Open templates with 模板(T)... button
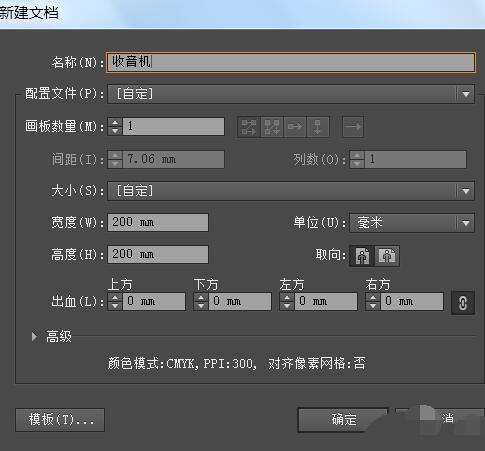Viewport: 485px width, 451px height. (x=60, y=420)
